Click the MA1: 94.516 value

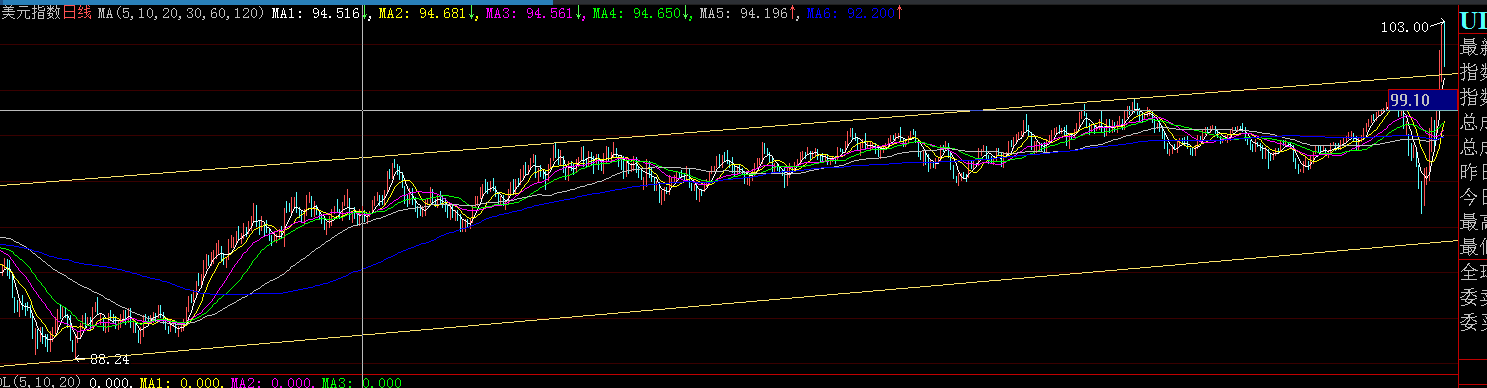pos(317,14)
